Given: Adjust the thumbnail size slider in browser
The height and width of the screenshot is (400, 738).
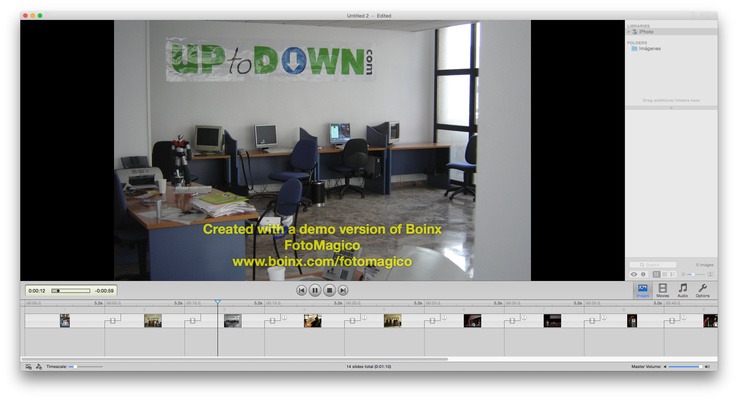Looking at the screenshot, I should 696,274.
